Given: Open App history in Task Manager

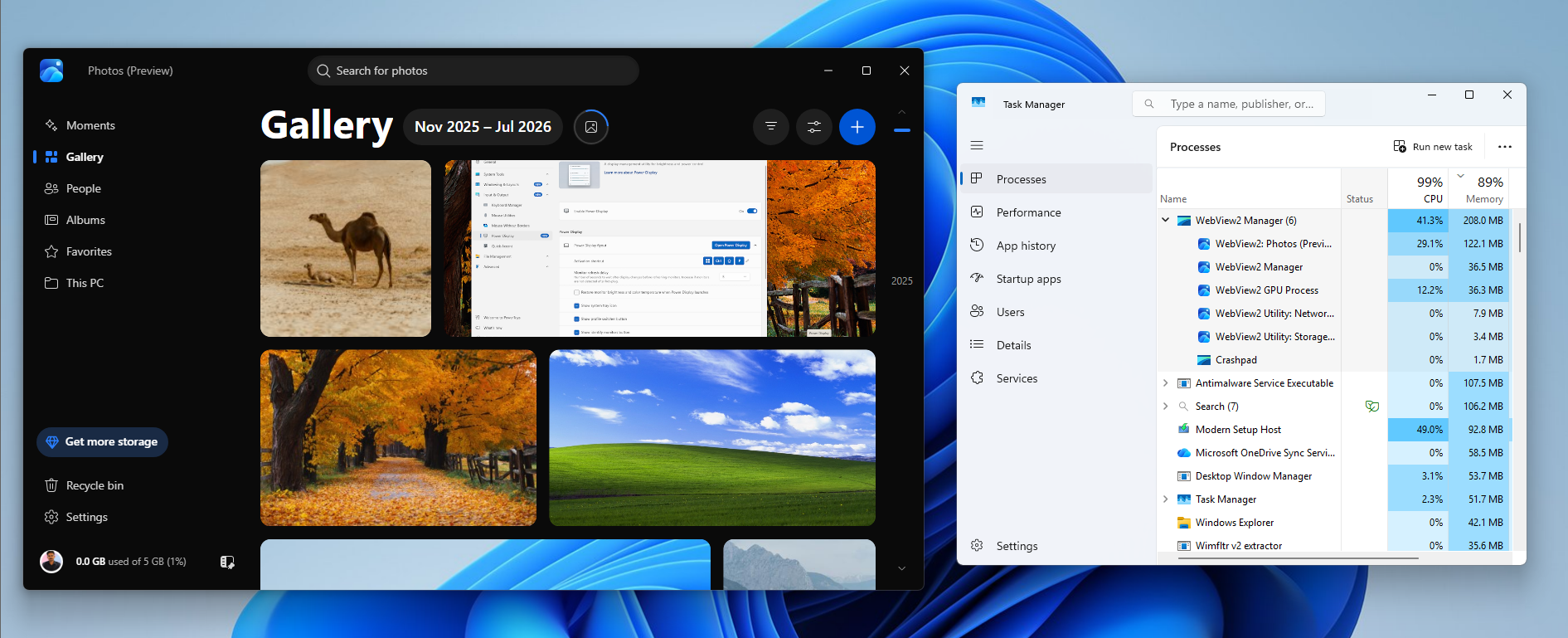Looking at the screenshot, I should [1056, 246].
